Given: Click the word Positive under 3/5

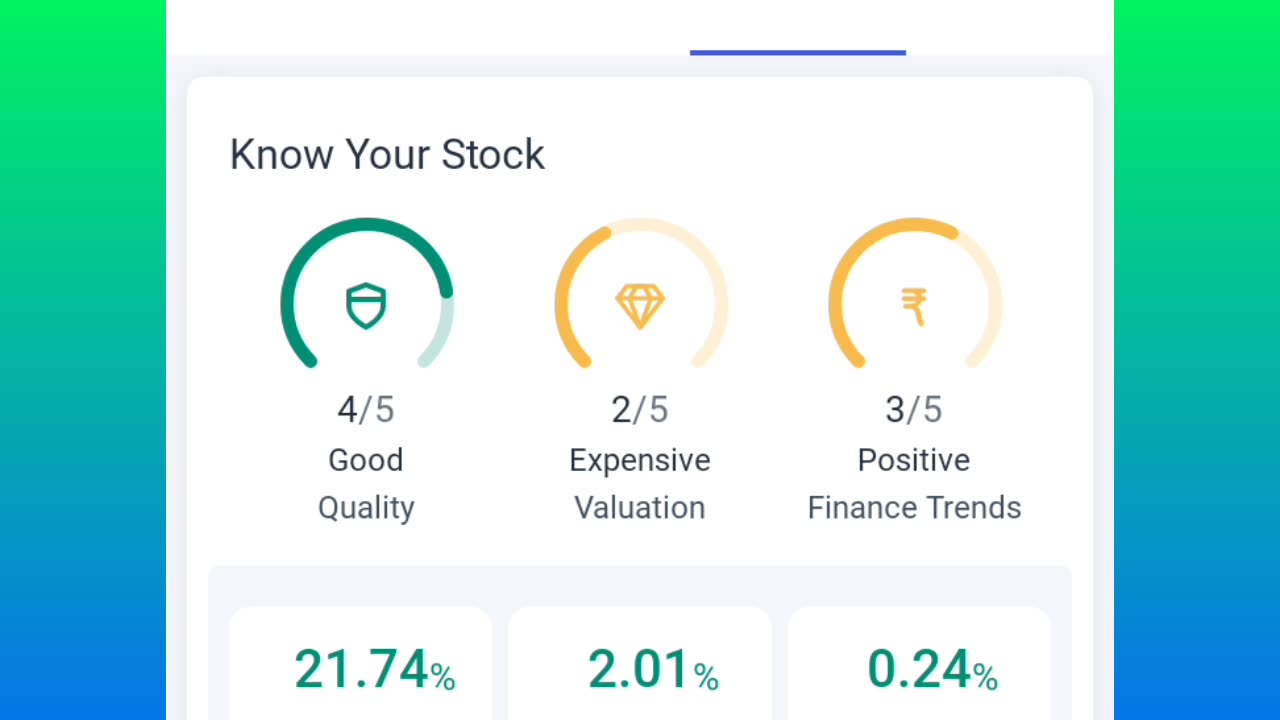Looking at the screenshot, I should click(x=914, y=460).
